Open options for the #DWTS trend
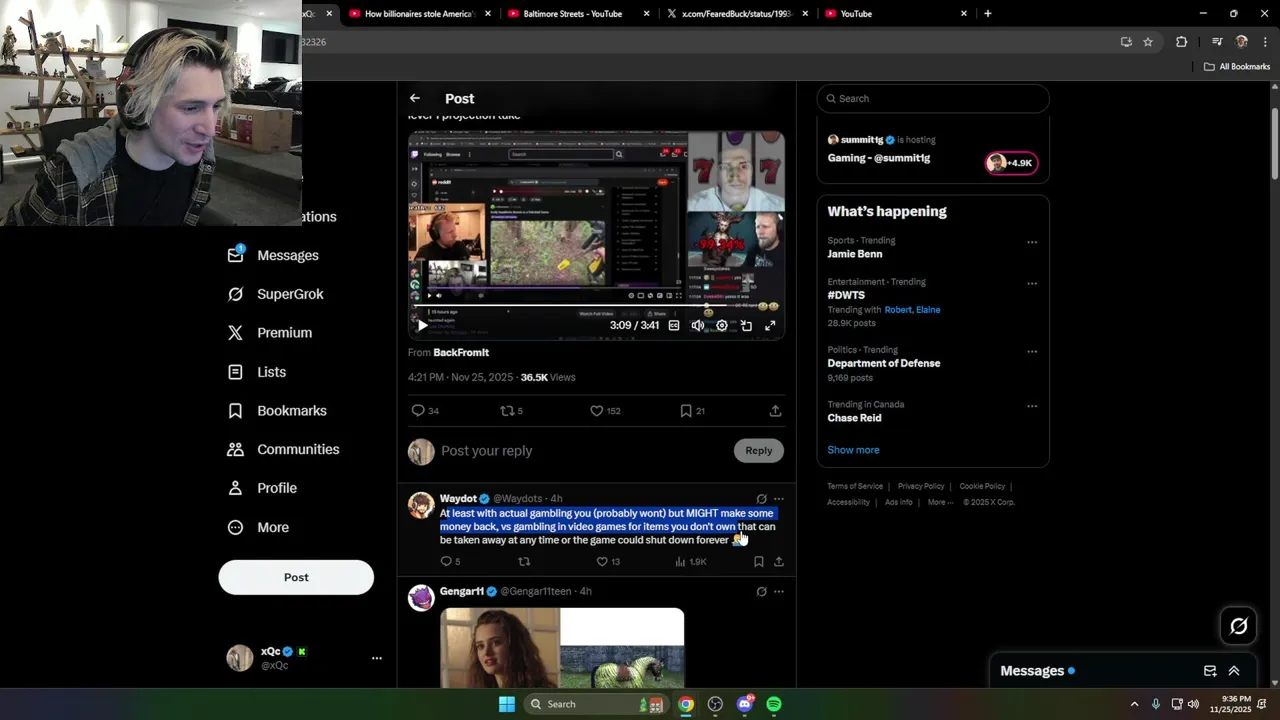Viewport: 1280px width, 720px height. pos(1032,283)
